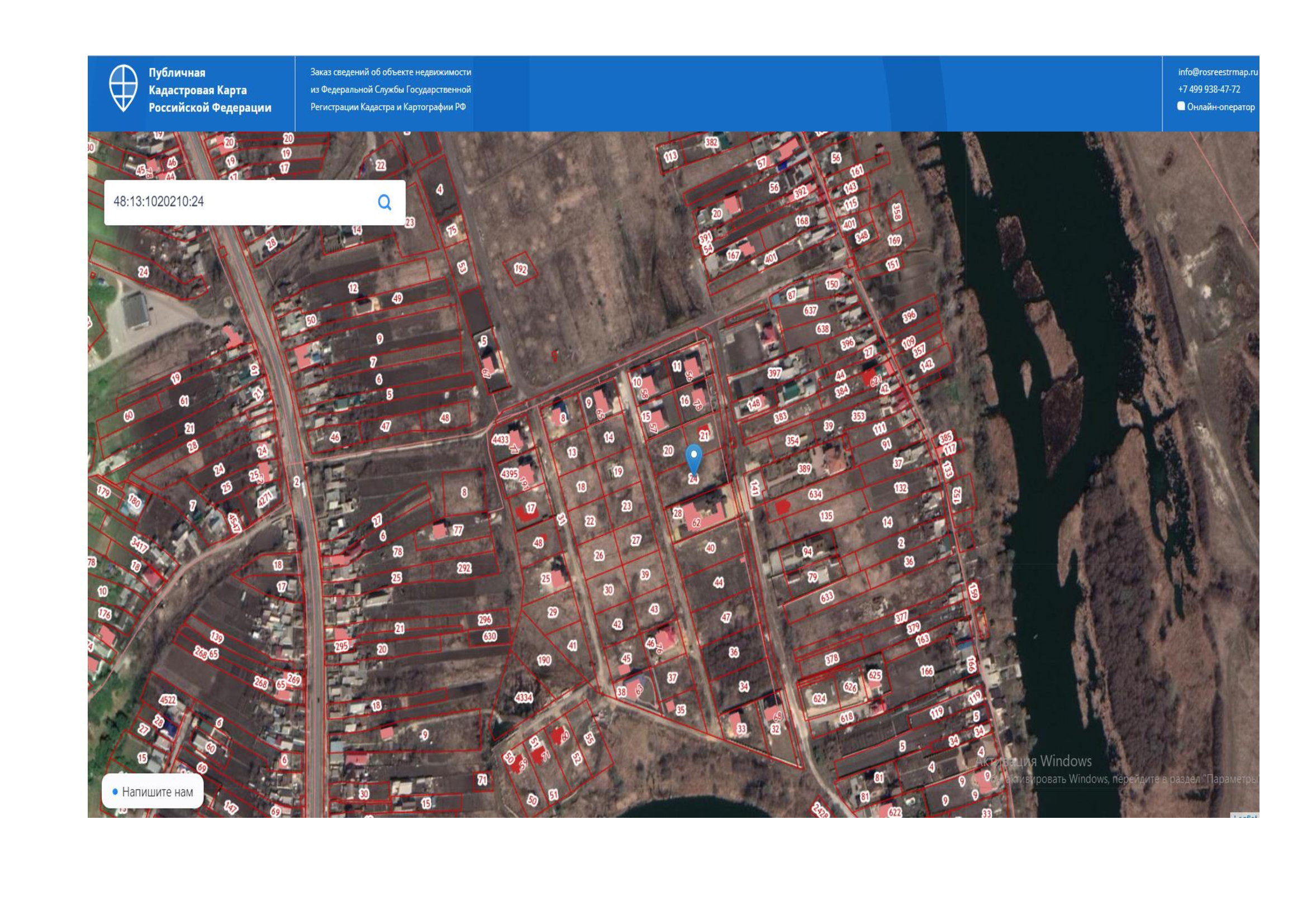Select parcel label 190
The width and height of the screenshot is (1307, 924).
544,660
